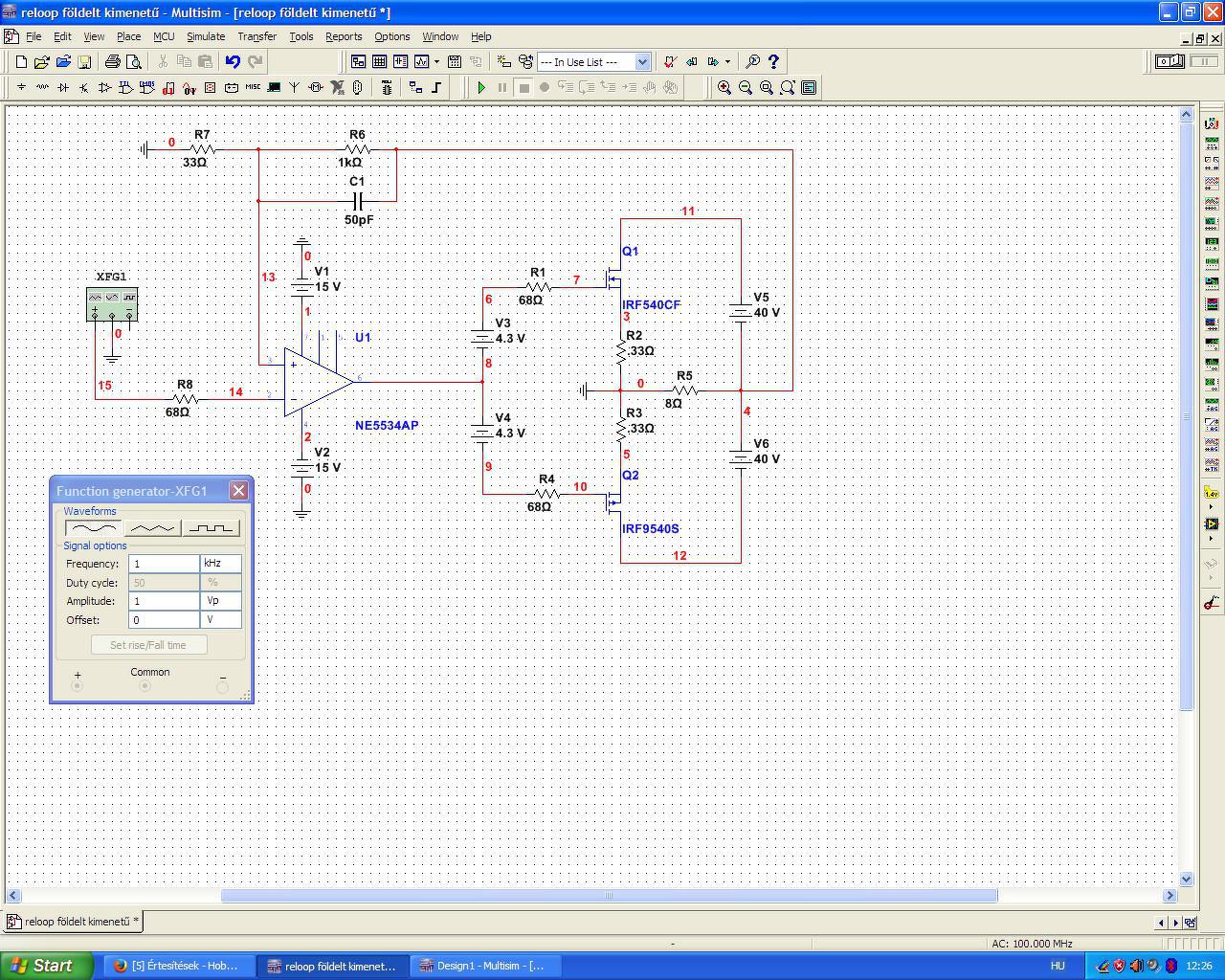The image size is (1225, 980).
Task: Open the Simulate menu
Action: (x=205, y=36)
